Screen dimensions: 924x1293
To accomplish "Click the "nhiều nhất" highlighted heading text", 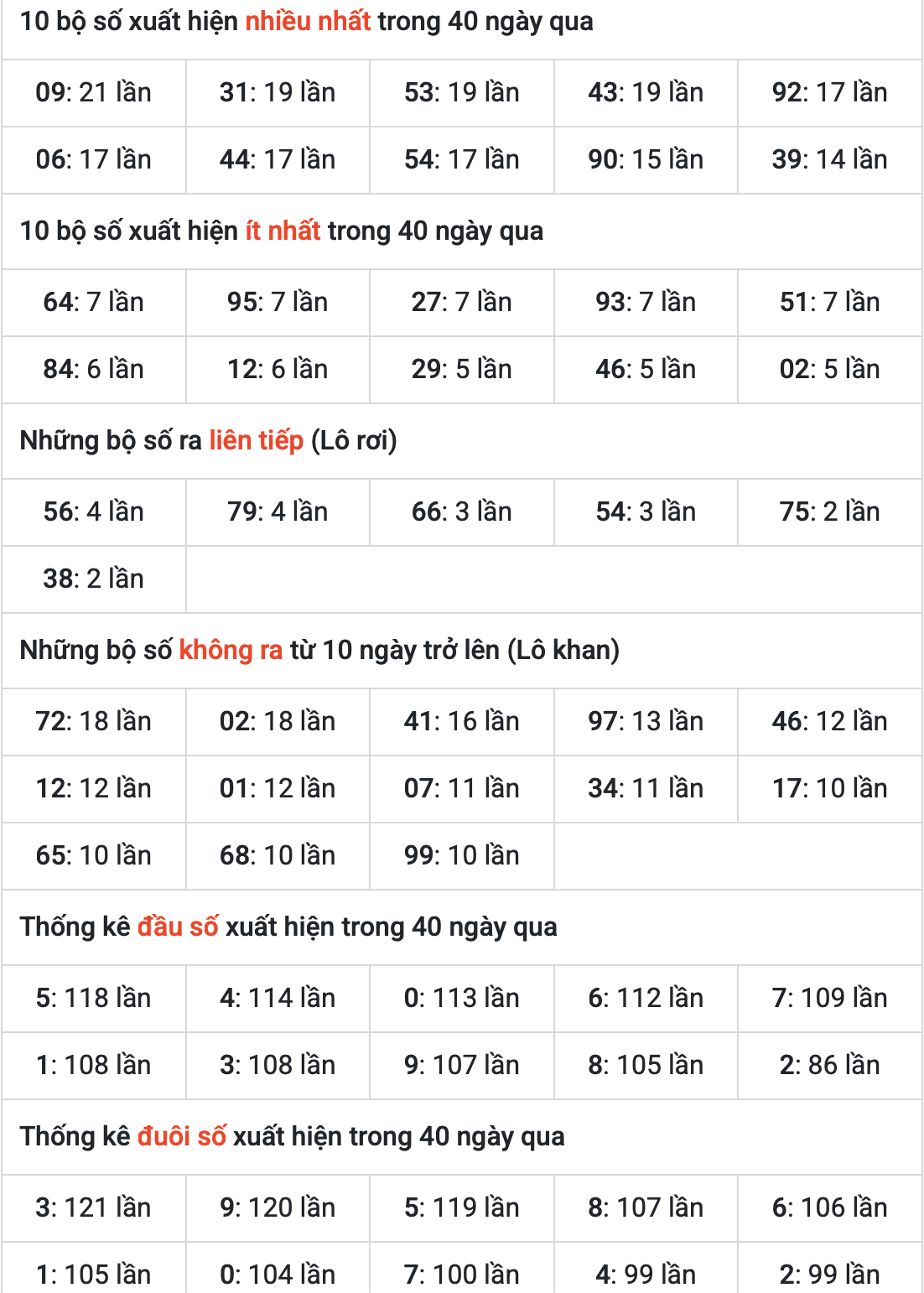I will click(308, 21).
